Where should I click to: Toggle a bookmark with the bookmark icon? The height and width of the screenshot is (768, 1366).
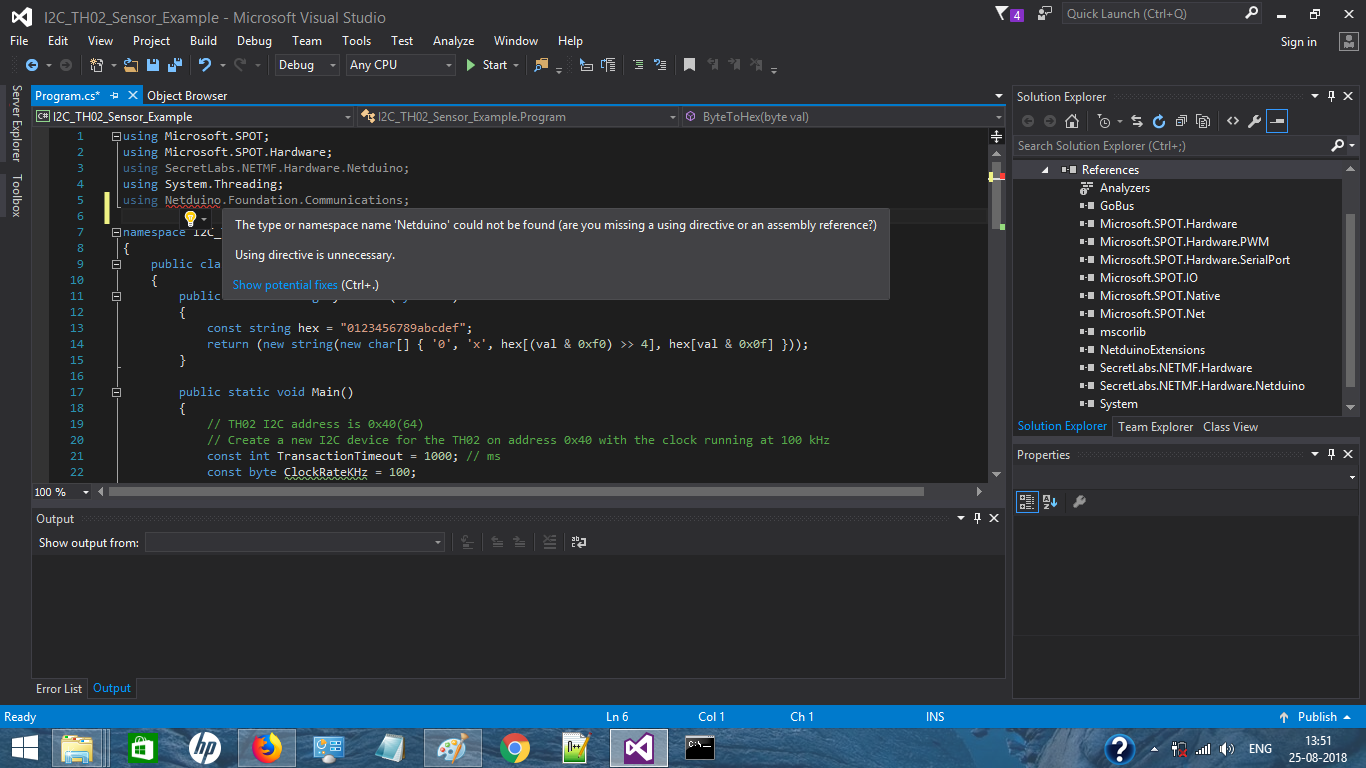pos(689,65)
